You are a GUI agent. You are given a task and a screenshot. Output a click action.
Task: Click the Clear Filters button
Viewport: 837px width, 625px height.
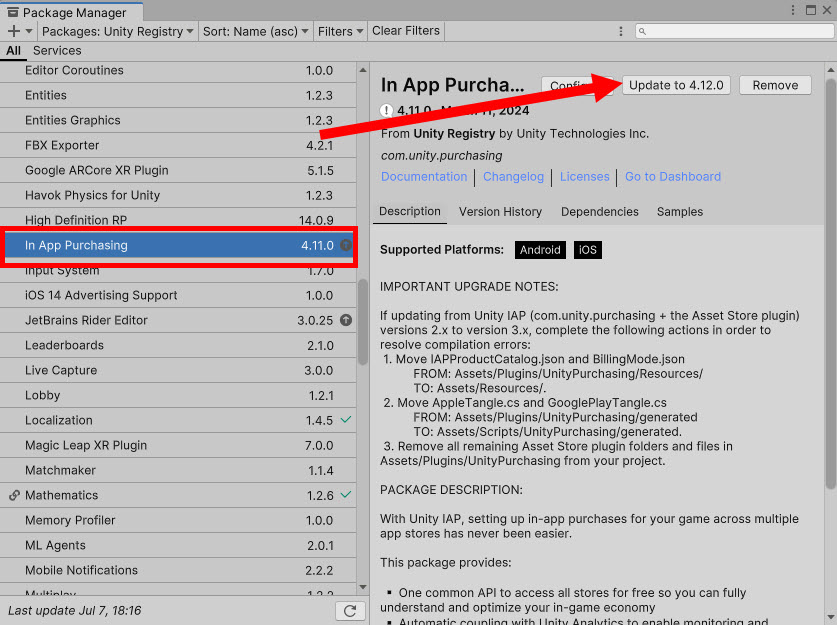coord(406,31)
